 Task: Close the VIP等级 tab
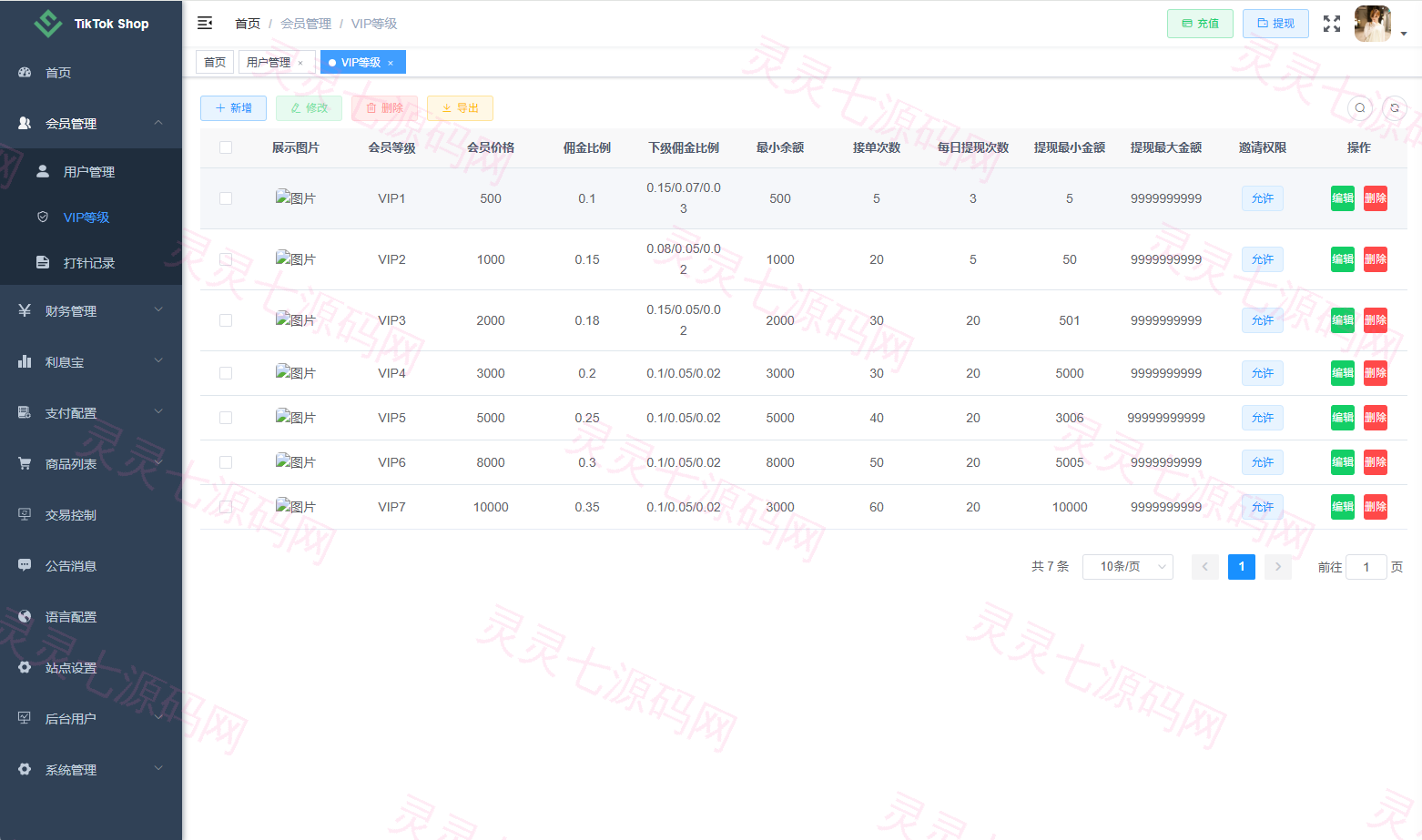[391, 63]
